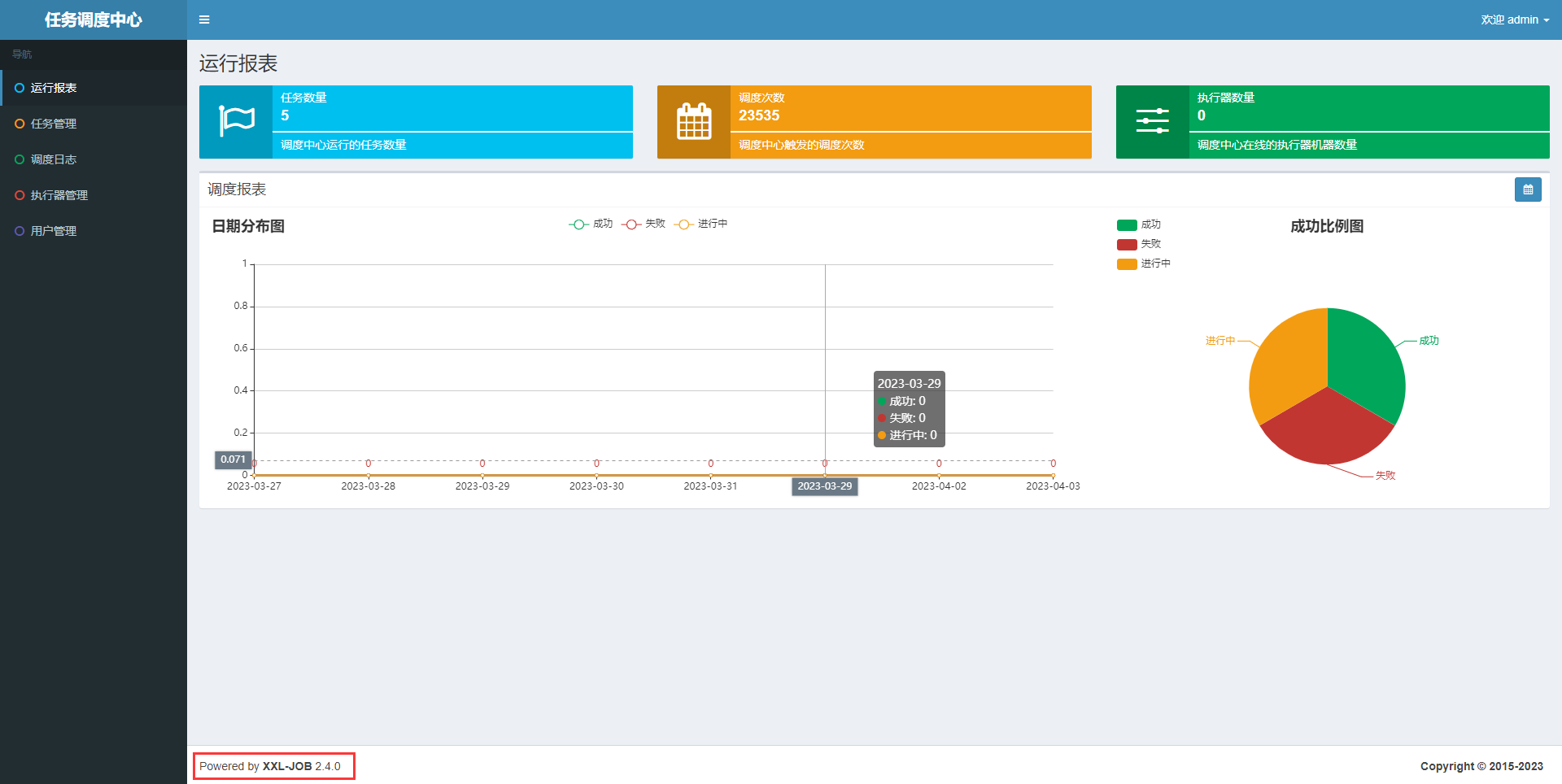Click the 2023-03-30 axis label
This screenshot has width=1562, height=784.
pyautogui.click(x=596, y=486)
